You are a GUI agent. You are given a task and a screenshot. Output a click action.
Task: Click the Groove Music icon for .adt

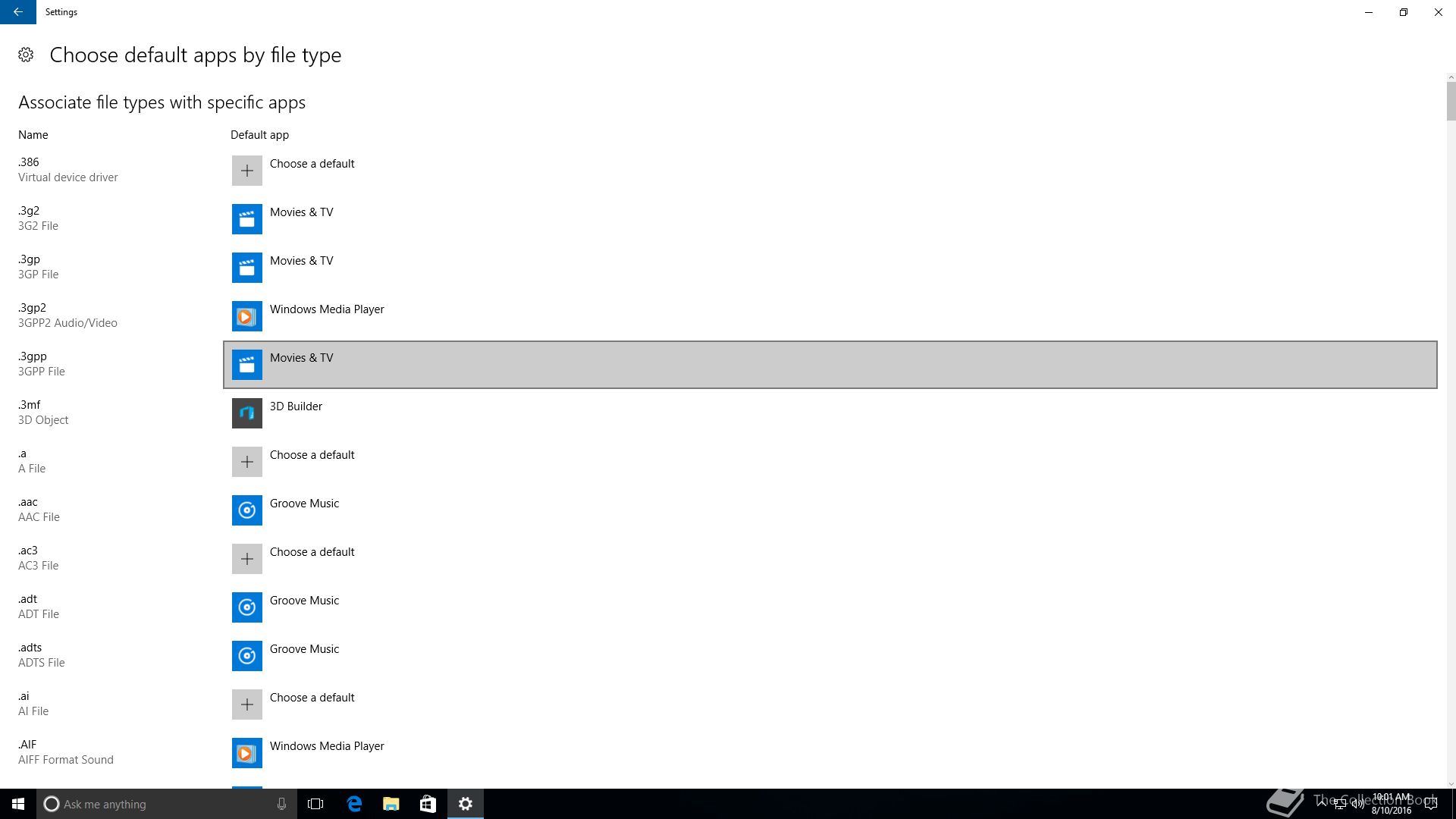coord(247,607)
